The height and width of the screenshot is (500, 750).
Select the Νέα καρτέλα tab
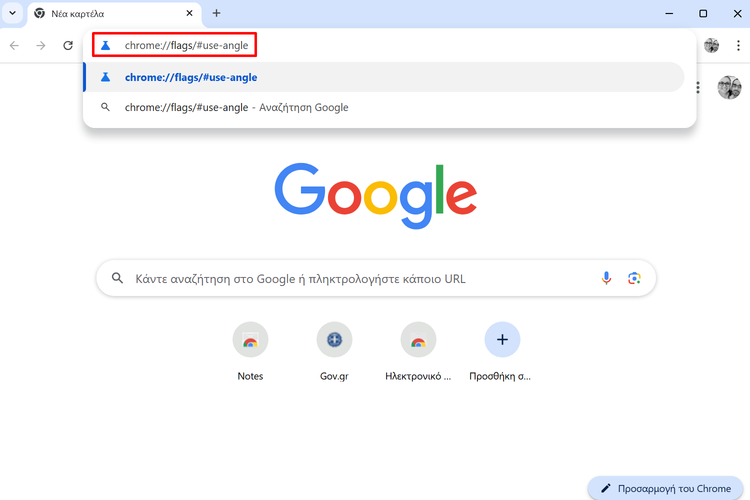coord(115,14)
